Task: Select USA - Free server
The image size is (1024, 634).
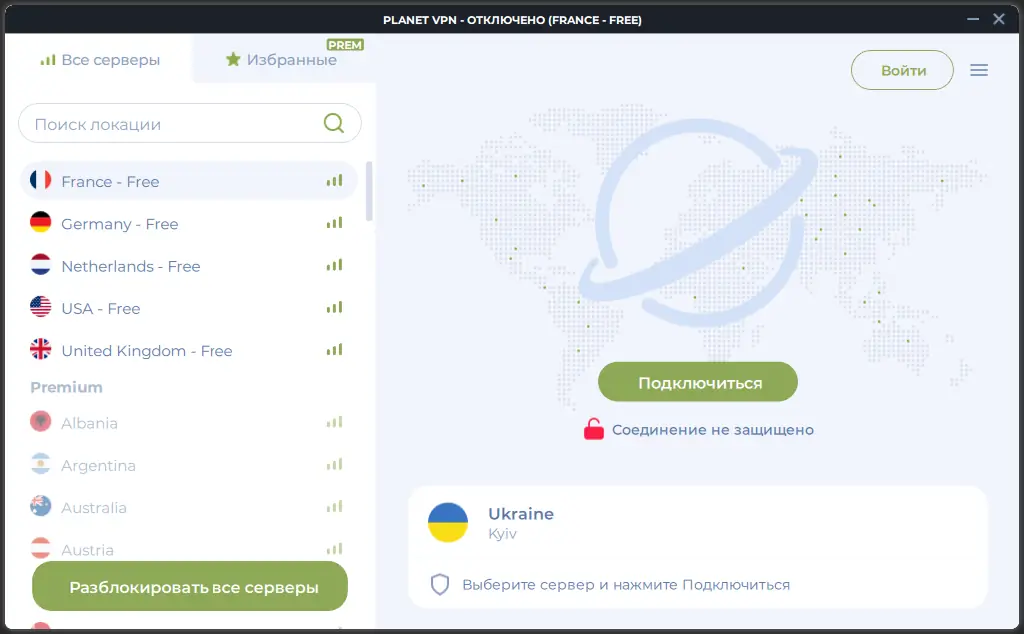Action: 189,308
